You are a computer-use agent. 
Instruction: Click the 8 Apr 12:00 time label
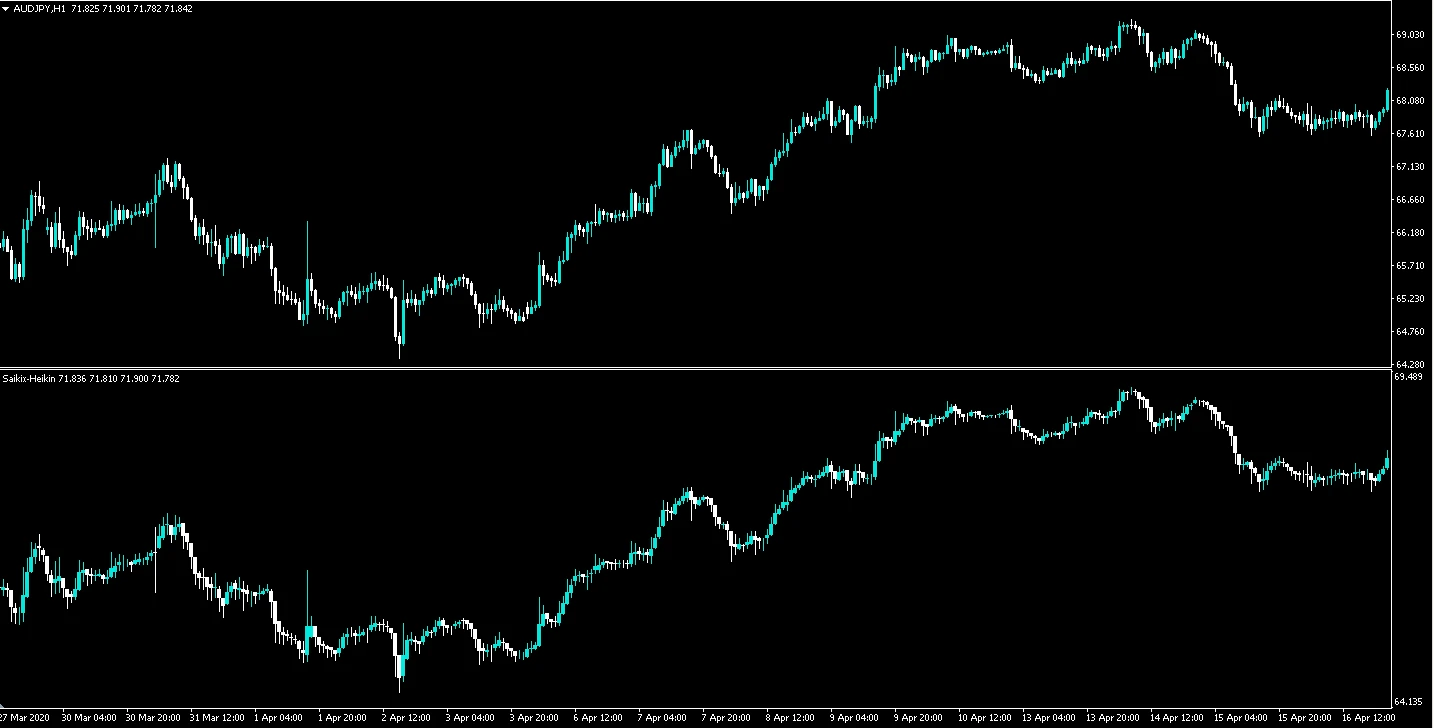[x=790, y=718]
